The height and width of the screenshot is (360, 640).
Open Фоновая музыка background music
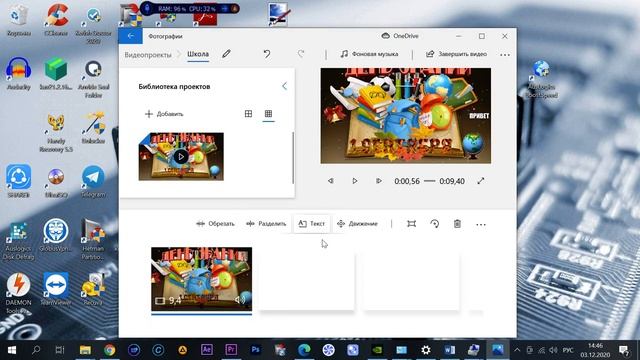(369, 54)
